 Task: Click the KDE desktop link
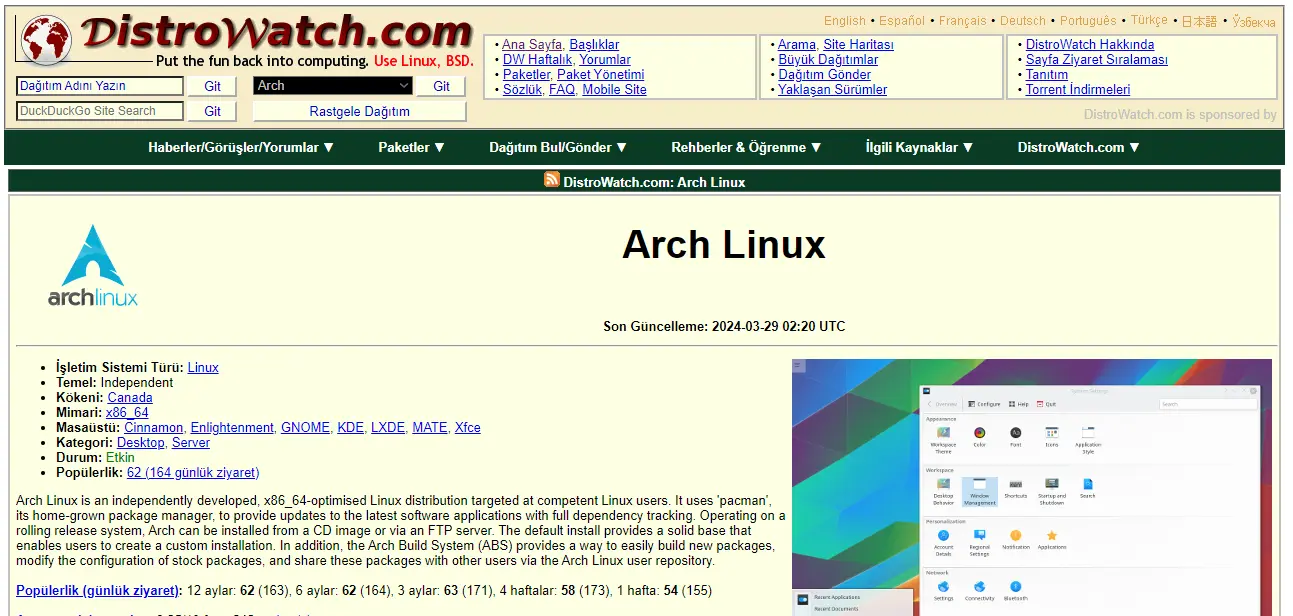pyautogui.click(x=351, y=428)
